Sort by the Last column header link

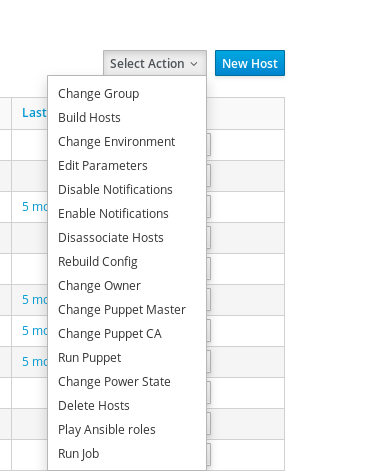34,113
